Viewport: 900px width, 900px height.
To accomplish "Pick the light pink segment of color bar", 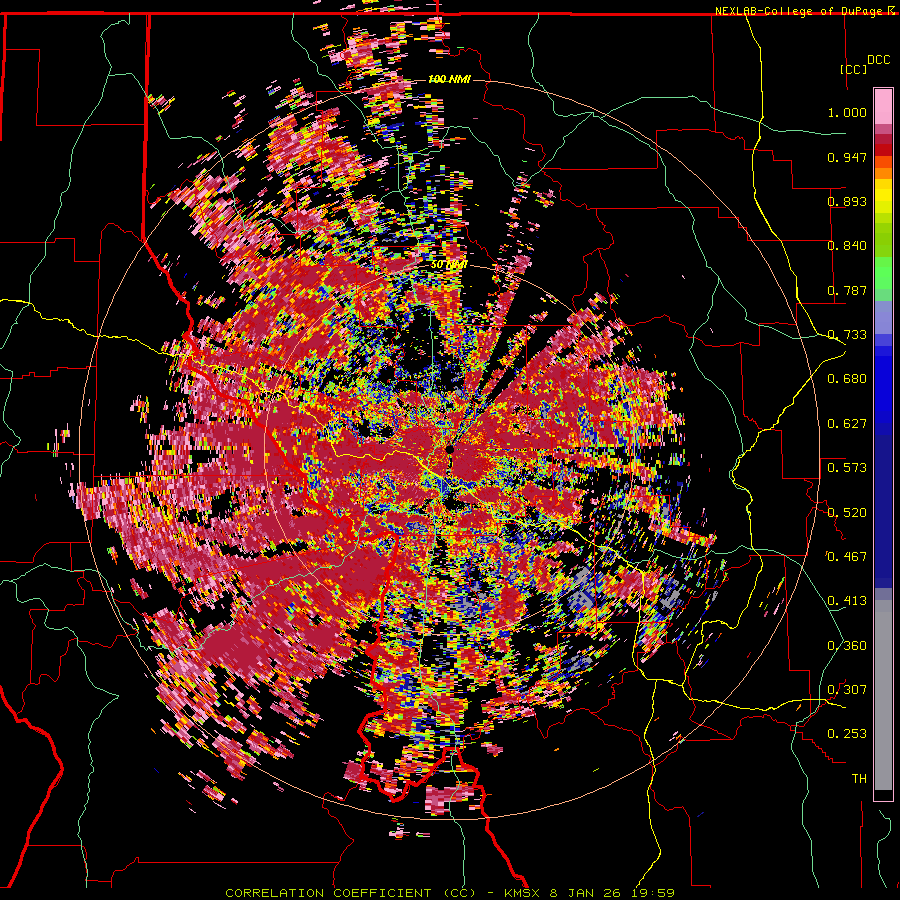I will [883, 107].
